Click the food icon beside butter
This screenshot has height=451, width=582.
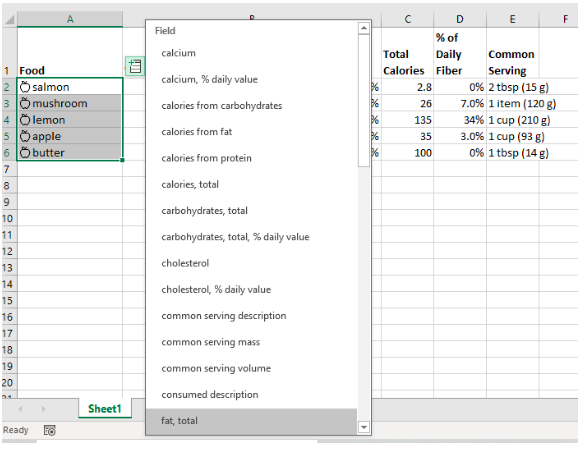click(25, 153)
